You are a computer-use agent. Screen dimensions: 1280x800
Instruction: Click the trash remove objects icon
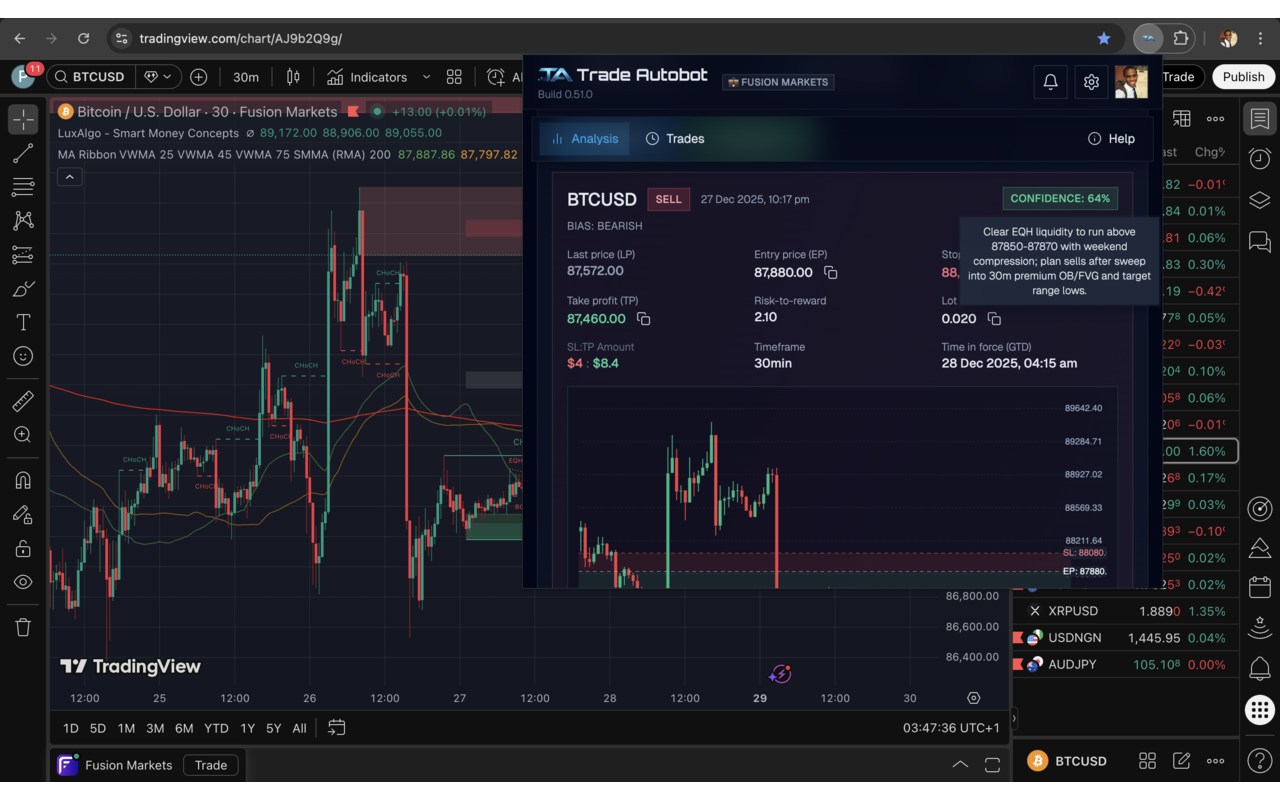pos(23,627)
